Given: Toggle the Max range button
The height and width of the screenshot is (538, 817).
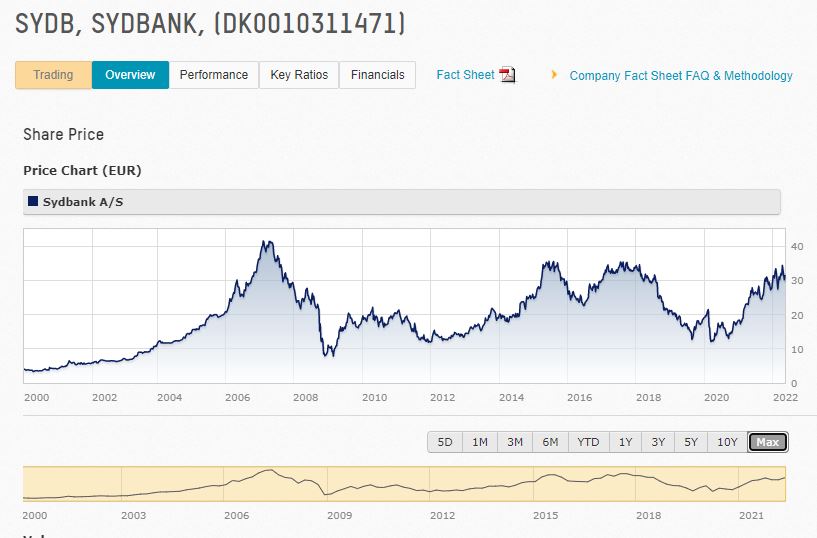Looking at the screenshot, I should coord(768,442).
